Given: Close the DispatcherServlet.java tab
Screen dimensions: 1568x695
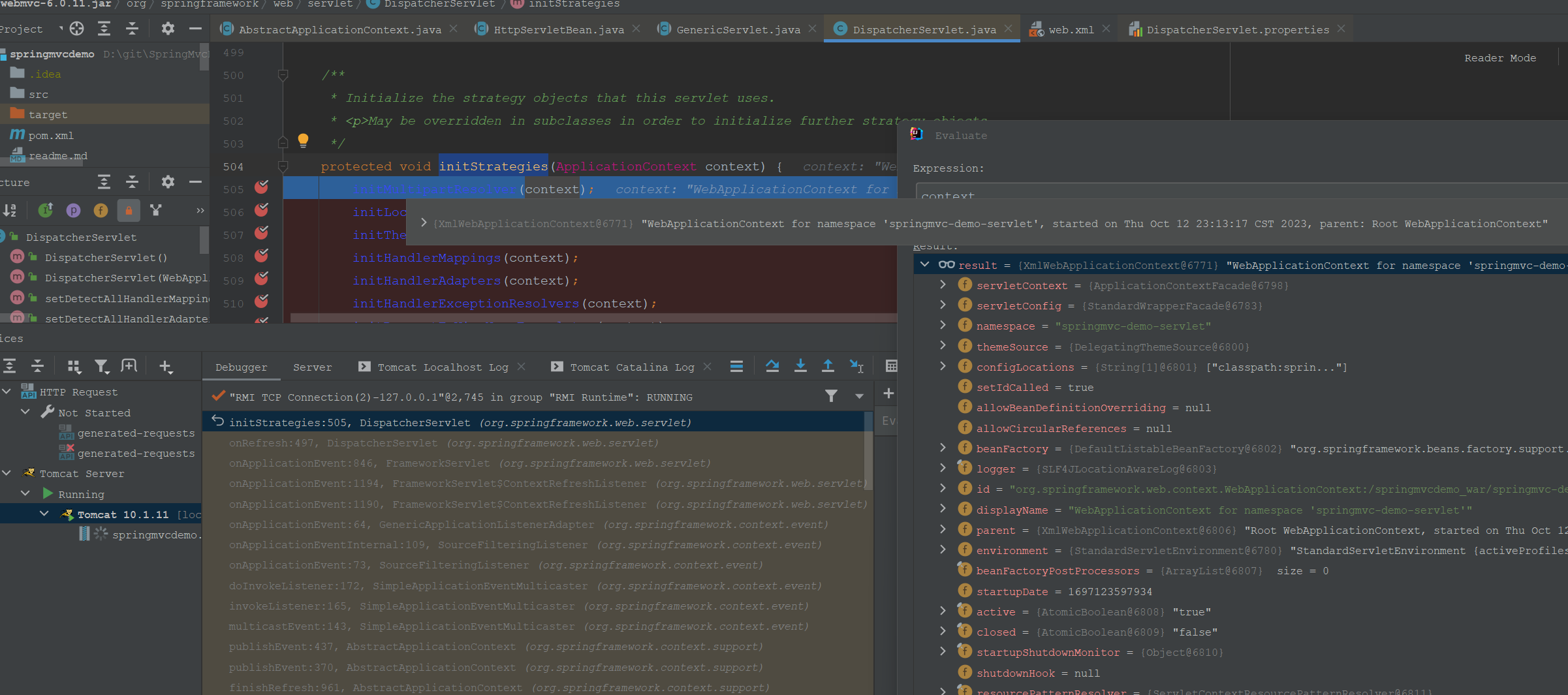Looking at the screenshot, I should pyautogui.click(x=1008, y=29).
